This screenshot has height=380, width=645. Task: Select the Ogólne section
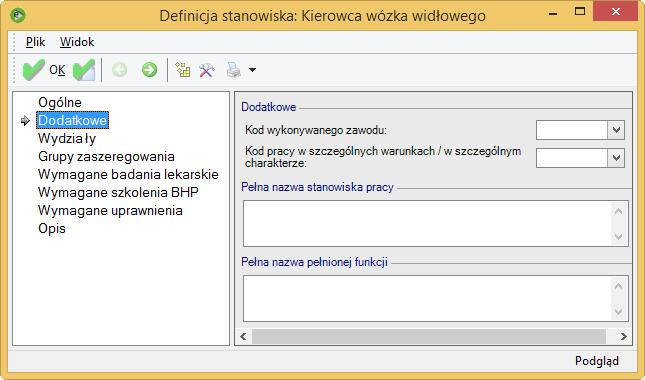pos(60,102)
